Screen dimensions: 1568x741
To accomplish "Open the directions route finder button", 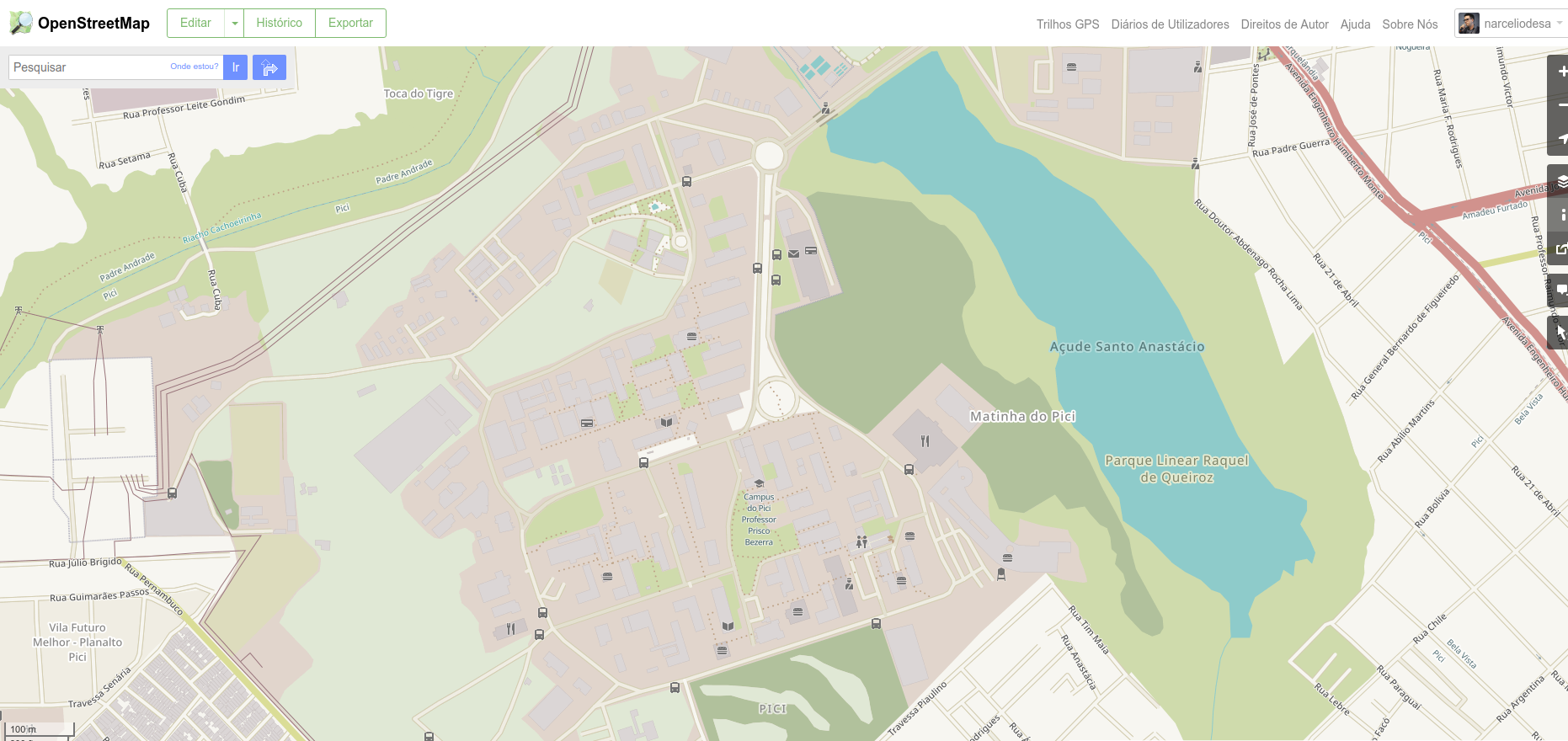I will tap(269, 67).
